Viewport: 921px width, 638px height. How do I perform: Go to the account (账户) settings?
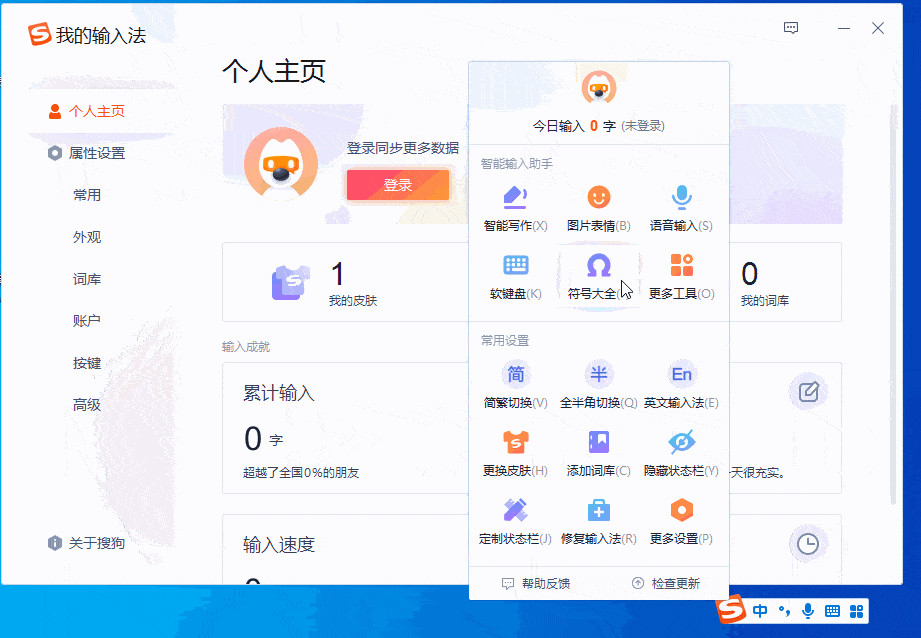coord(87,321)
